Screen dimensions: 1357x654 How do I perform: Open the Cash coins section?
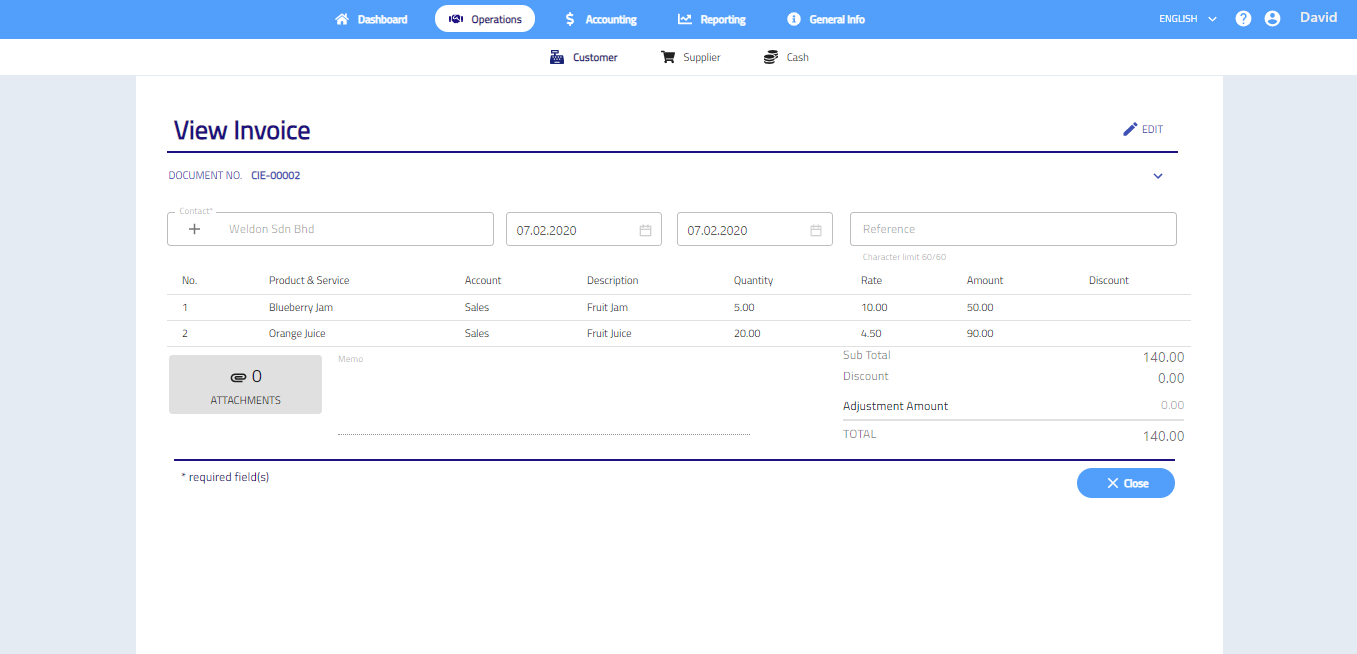[786, 57]
